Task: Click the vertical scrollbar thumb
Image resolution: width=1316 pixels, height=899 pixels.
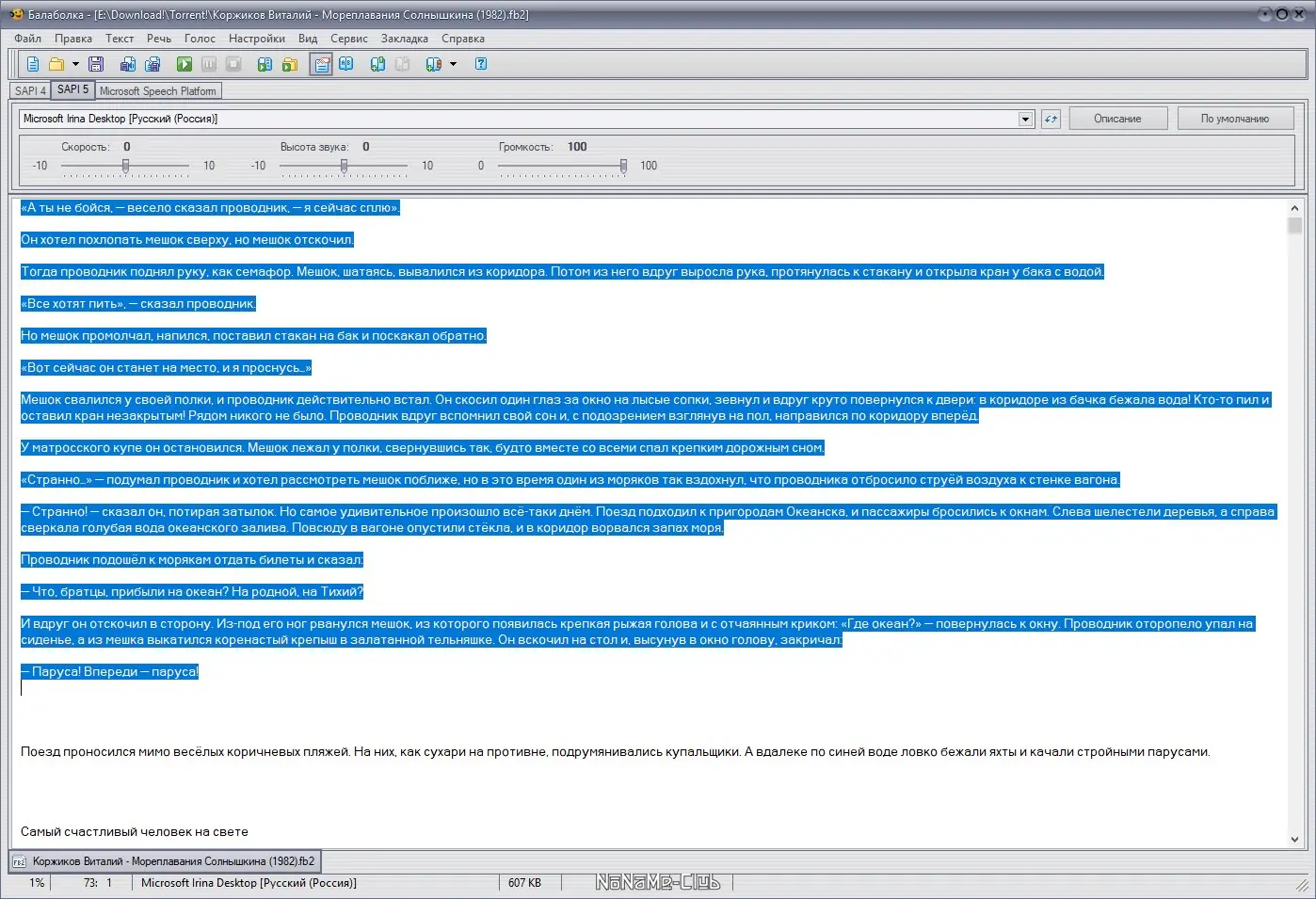Action: tap(1295, 225)
